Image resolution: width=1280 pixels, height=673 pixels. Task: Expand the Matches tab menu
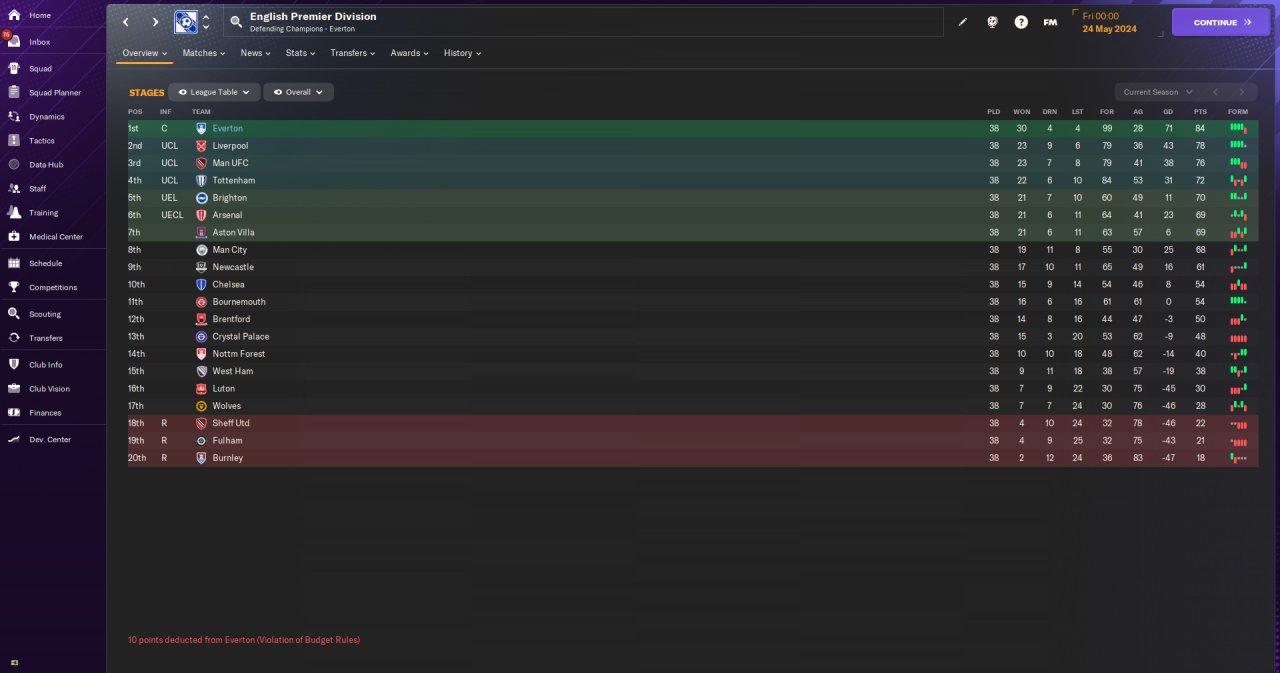[204, 53]
